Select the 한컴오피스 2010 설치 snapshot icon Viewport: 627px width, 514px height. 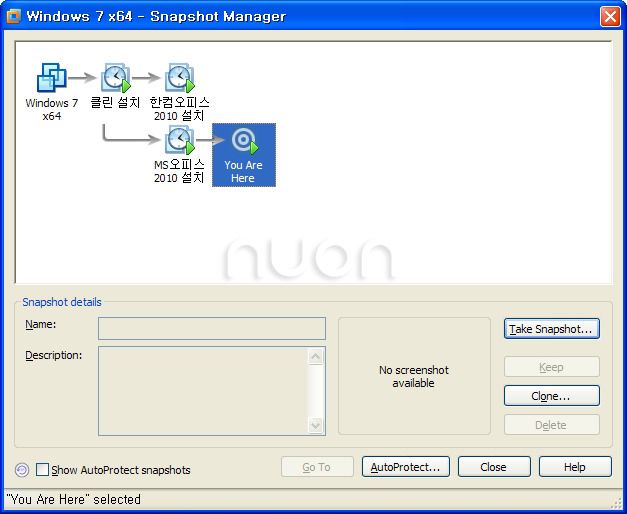coord(180,77)
